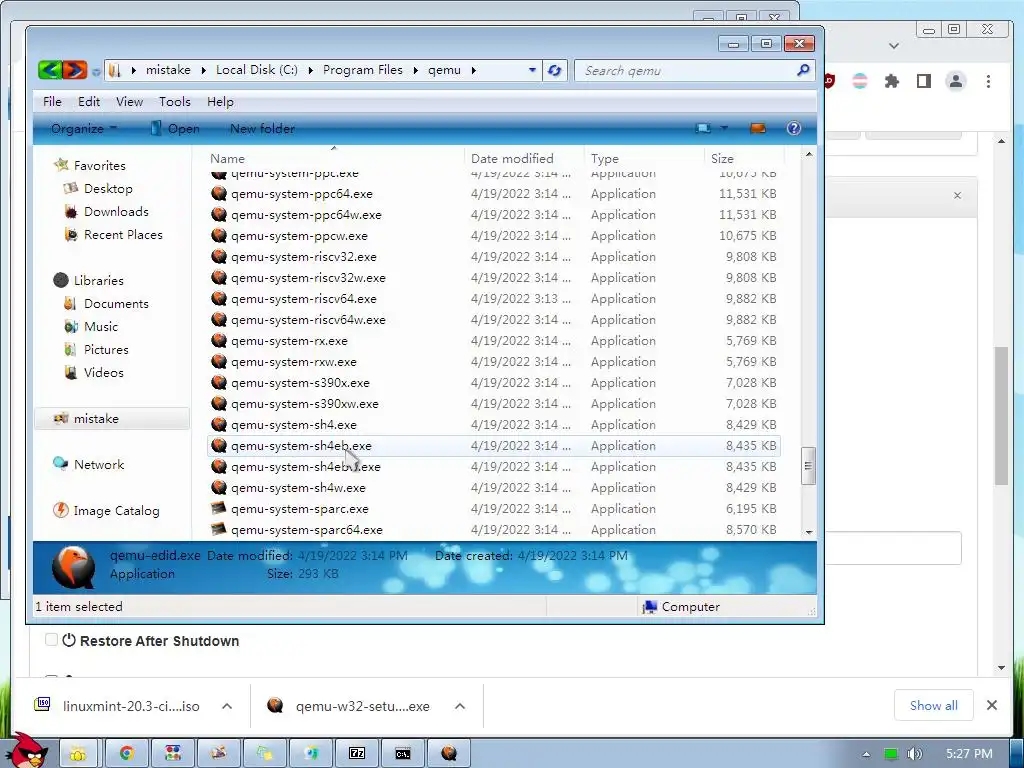
Task: Expand linuxmint iso download options
Action: (x=227, y=706)
